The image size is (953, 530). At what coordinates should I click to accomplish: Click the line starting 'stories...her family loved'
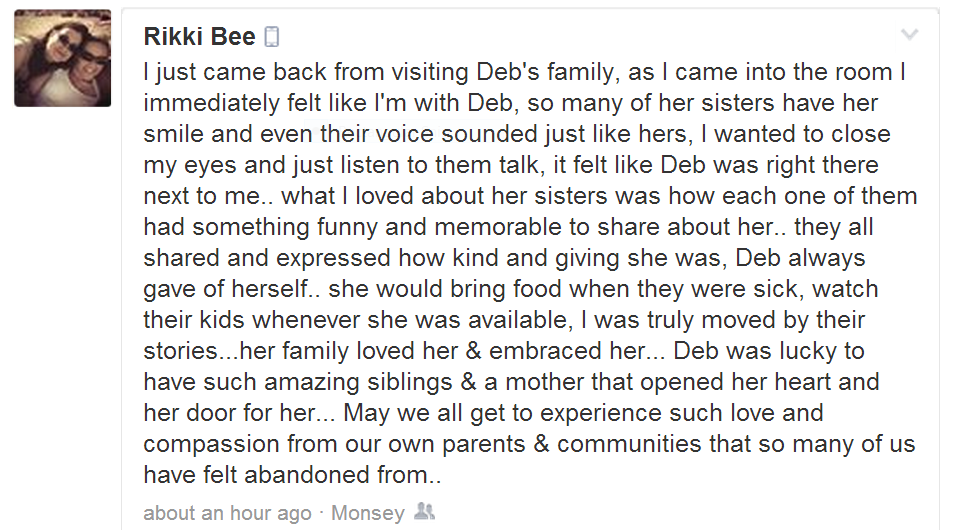pyautogui.click(x=504, y=352)
